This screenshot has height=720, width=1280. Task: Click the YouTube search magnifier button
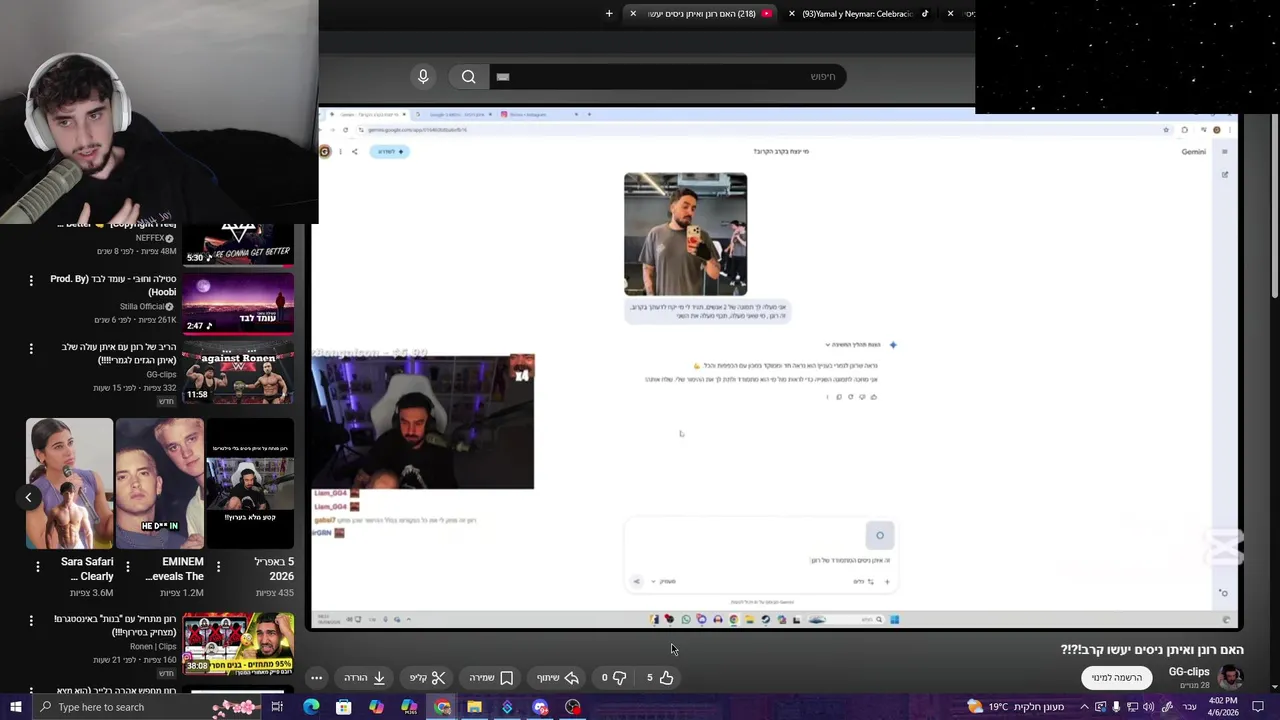[468, 77]
